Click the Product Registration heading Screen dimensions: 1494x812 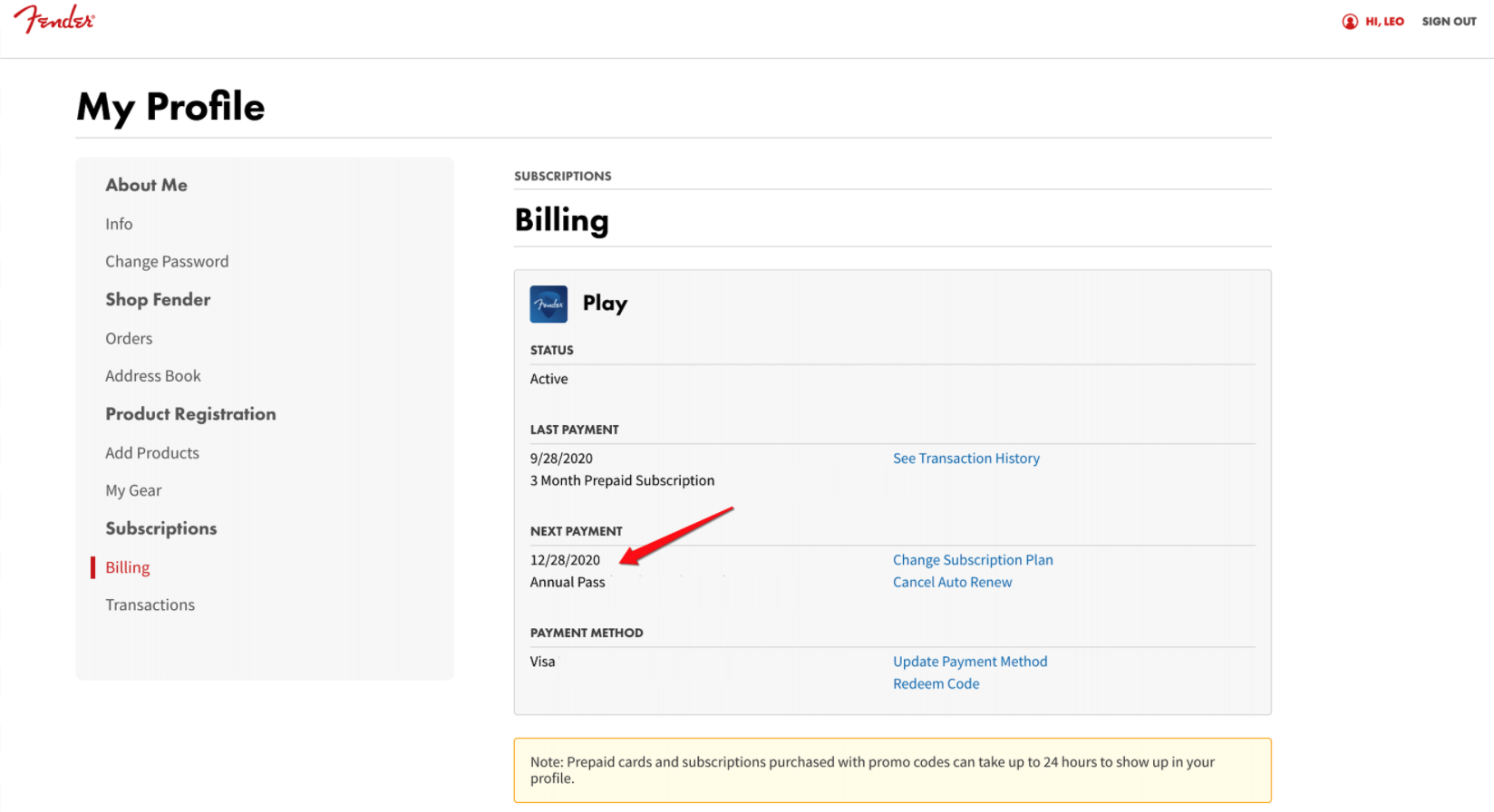(190, 414)
